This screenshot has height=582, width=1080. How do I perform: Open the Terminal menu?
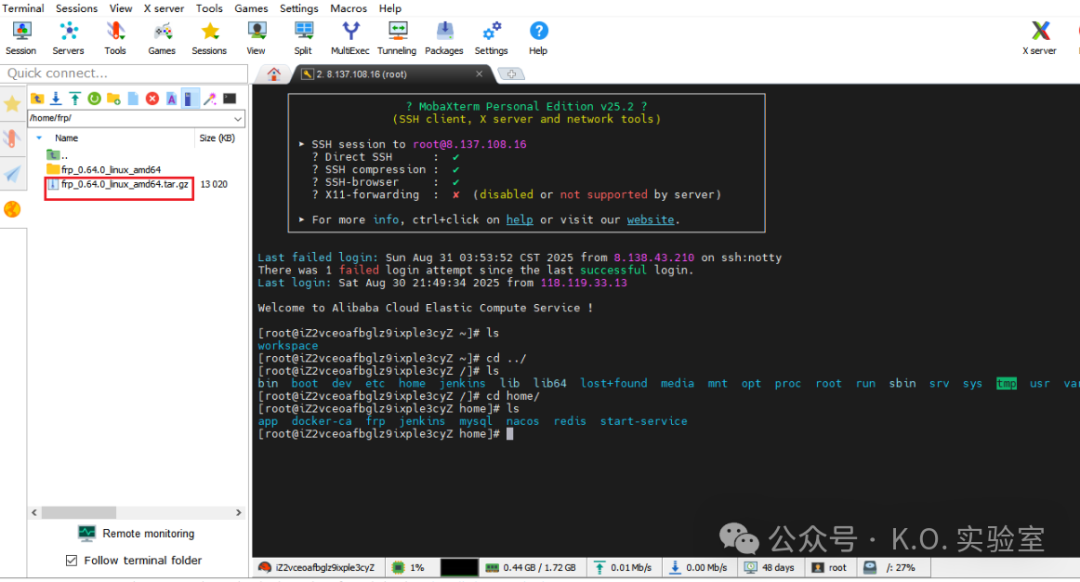[23, 8]
